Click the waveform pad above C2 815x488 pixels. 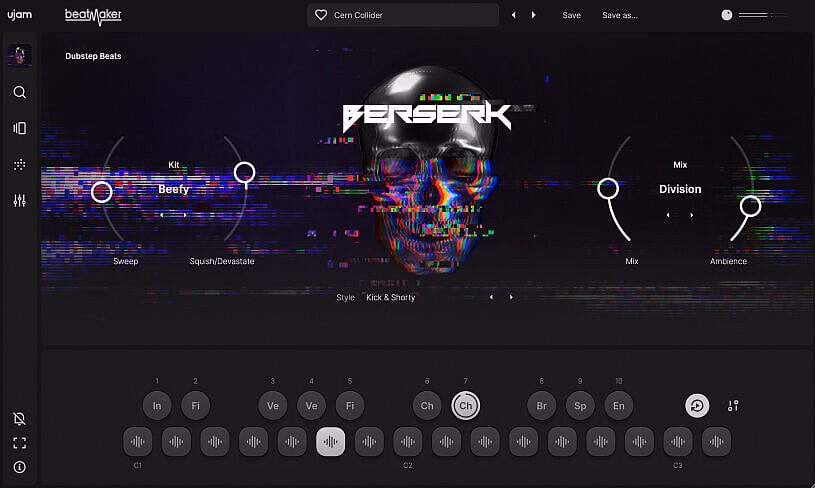[x=408, y=442]
